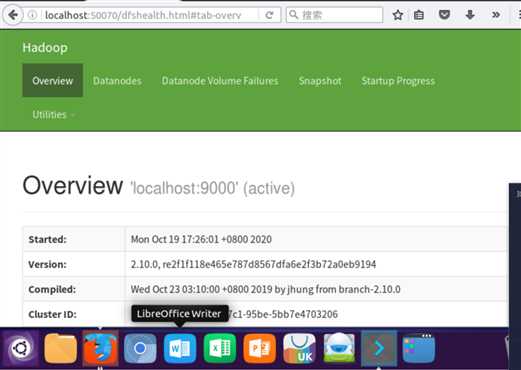Click into the browser search box
The height and width of the screenshot is (370, 521).
pyautogui.click(x=334, y=15)
